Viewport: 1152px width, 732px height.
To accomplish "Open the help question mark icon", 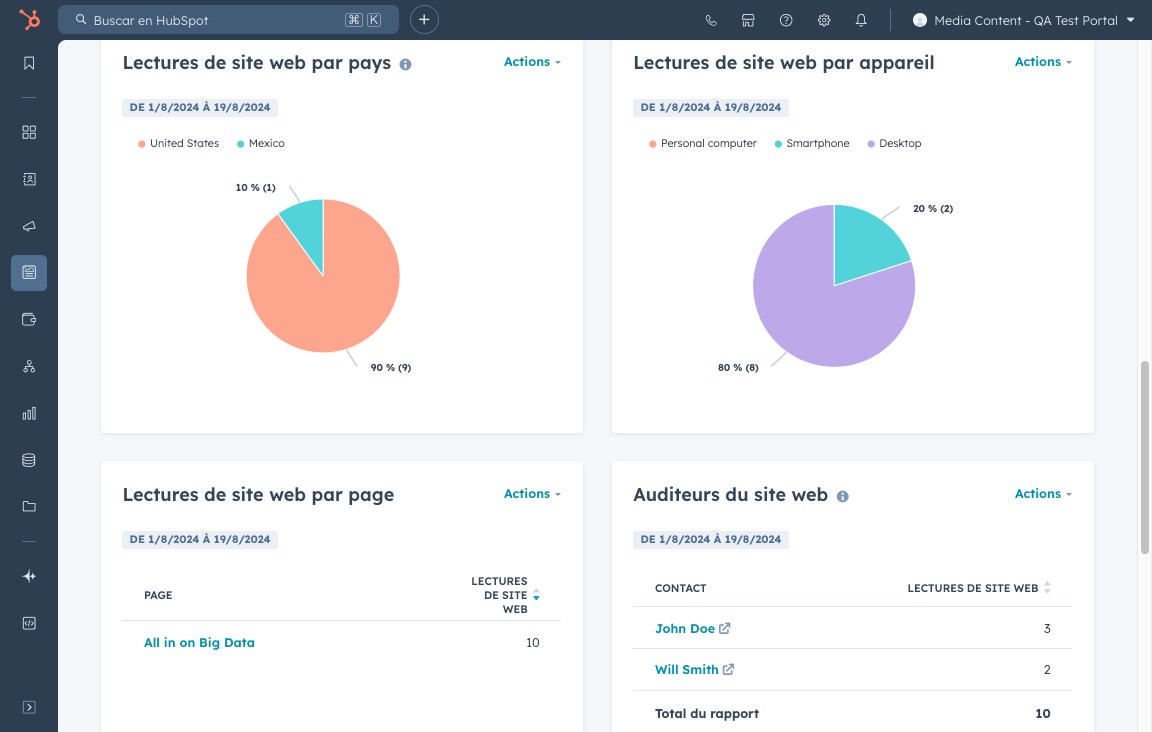I will click(786, 20).
